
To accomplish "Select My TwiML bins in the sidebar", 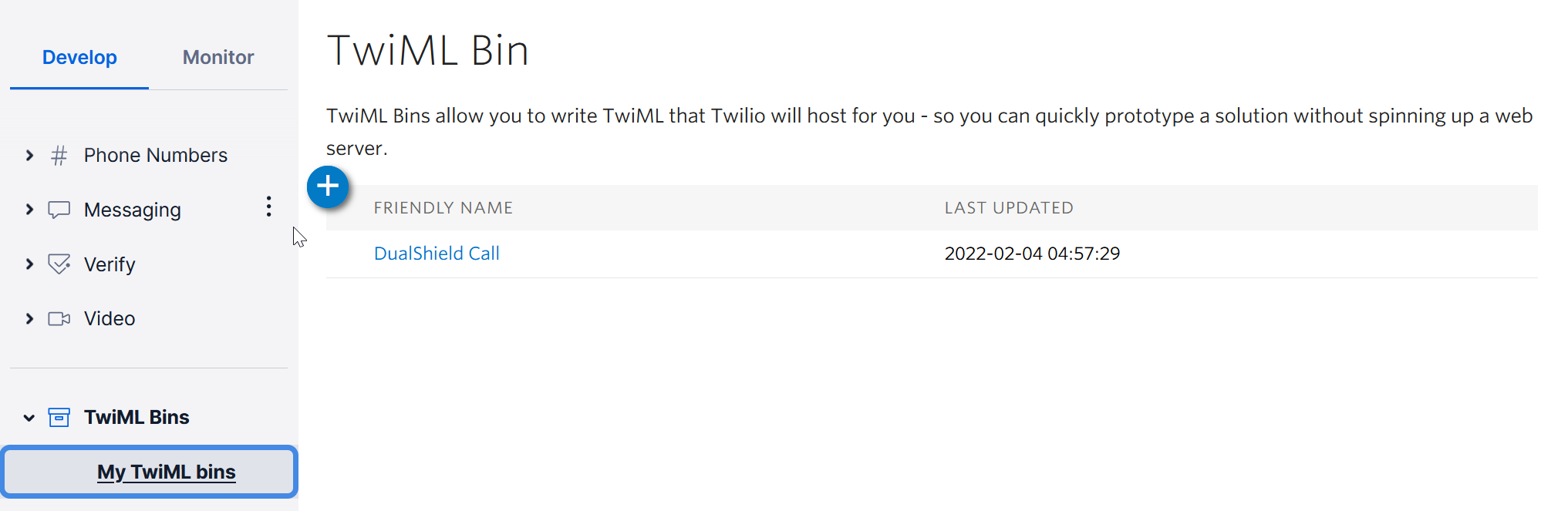I will coord(166,472).
